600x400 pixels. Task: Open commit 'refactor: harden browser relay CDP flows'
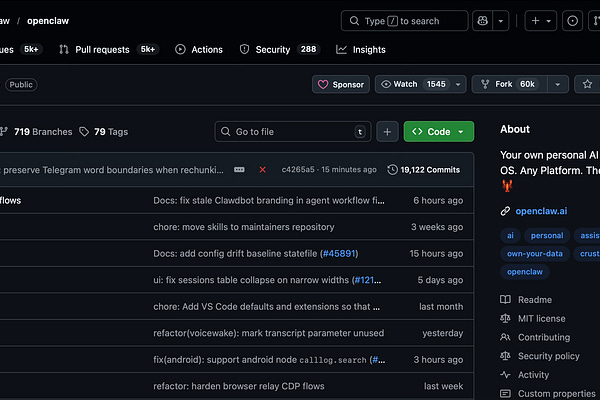pos(239,386)
